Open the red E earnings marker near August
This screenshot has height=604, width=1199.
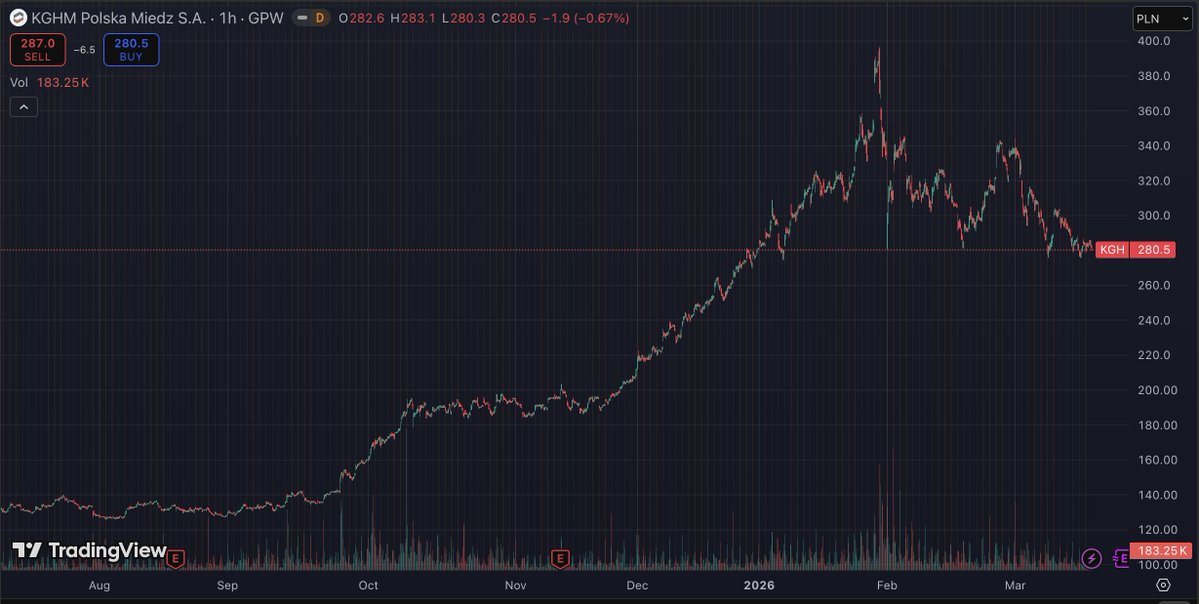tap(177, 560)
